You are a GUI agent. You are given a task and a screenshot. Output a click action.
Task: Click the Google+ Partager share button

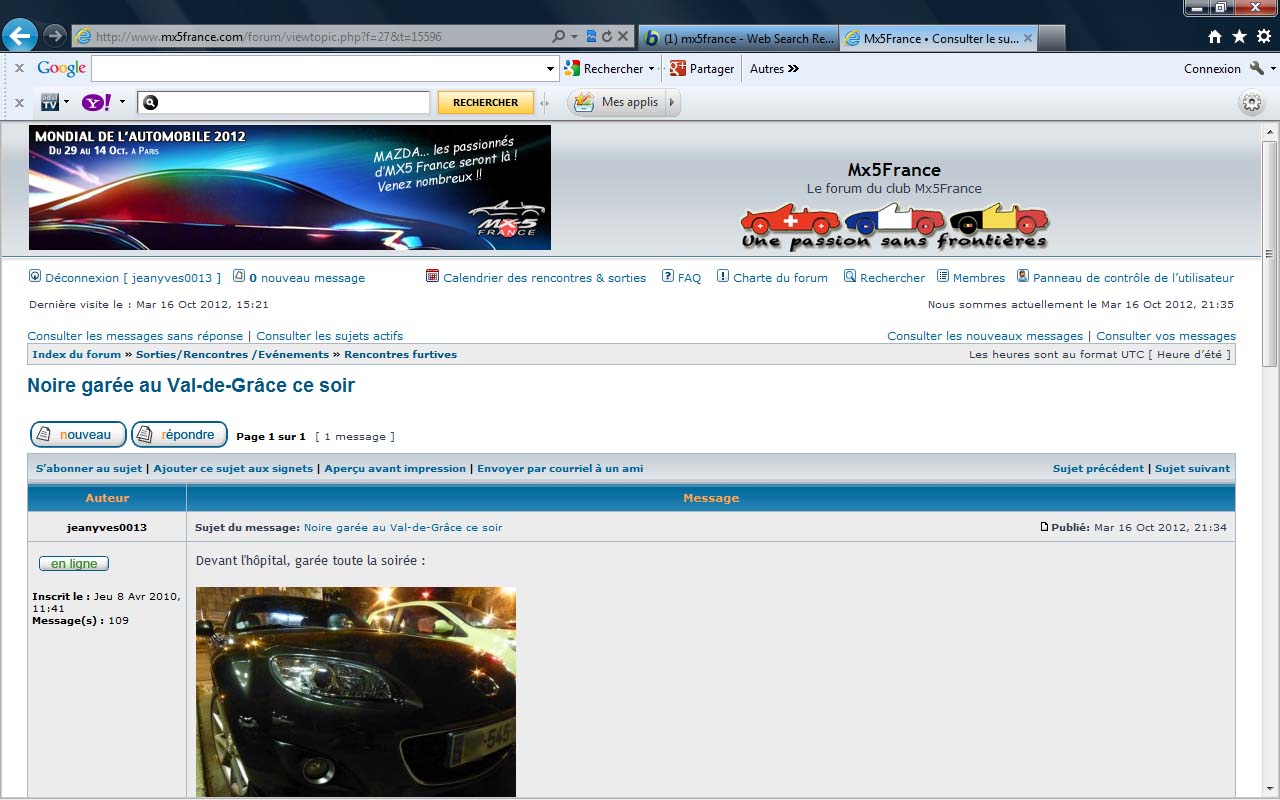tap(702, 69)
